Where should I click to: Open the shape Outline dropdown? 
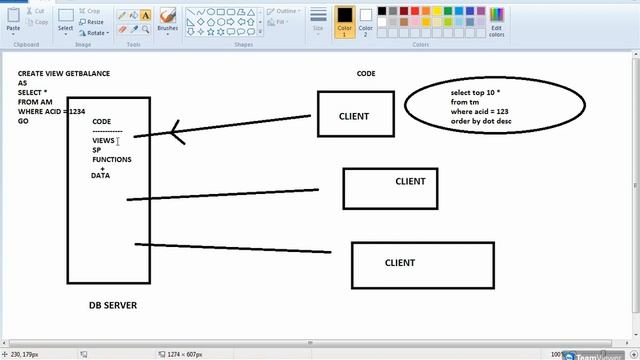(284, 11)
